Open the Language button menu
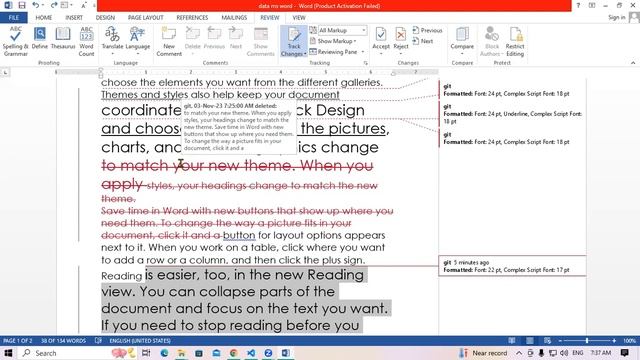 138,41
